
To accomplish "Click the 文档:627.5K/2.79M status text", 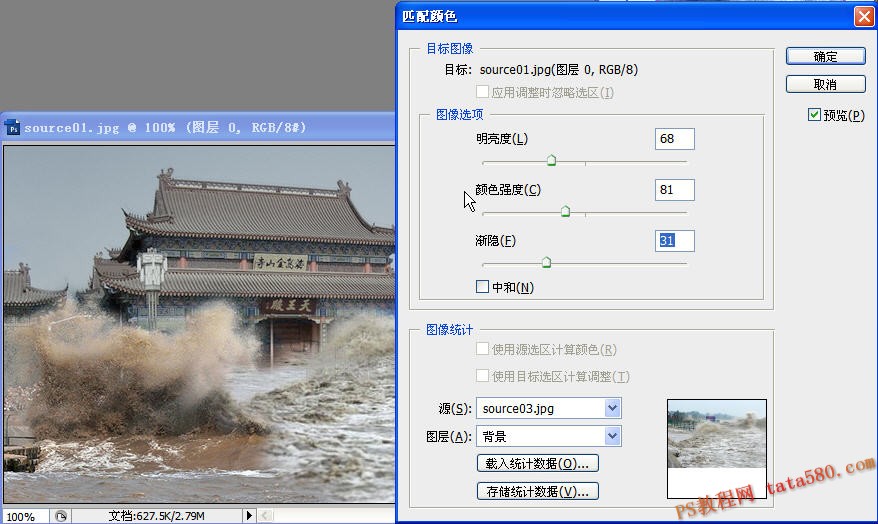I will pyautogui.click(x=156, y=516).
